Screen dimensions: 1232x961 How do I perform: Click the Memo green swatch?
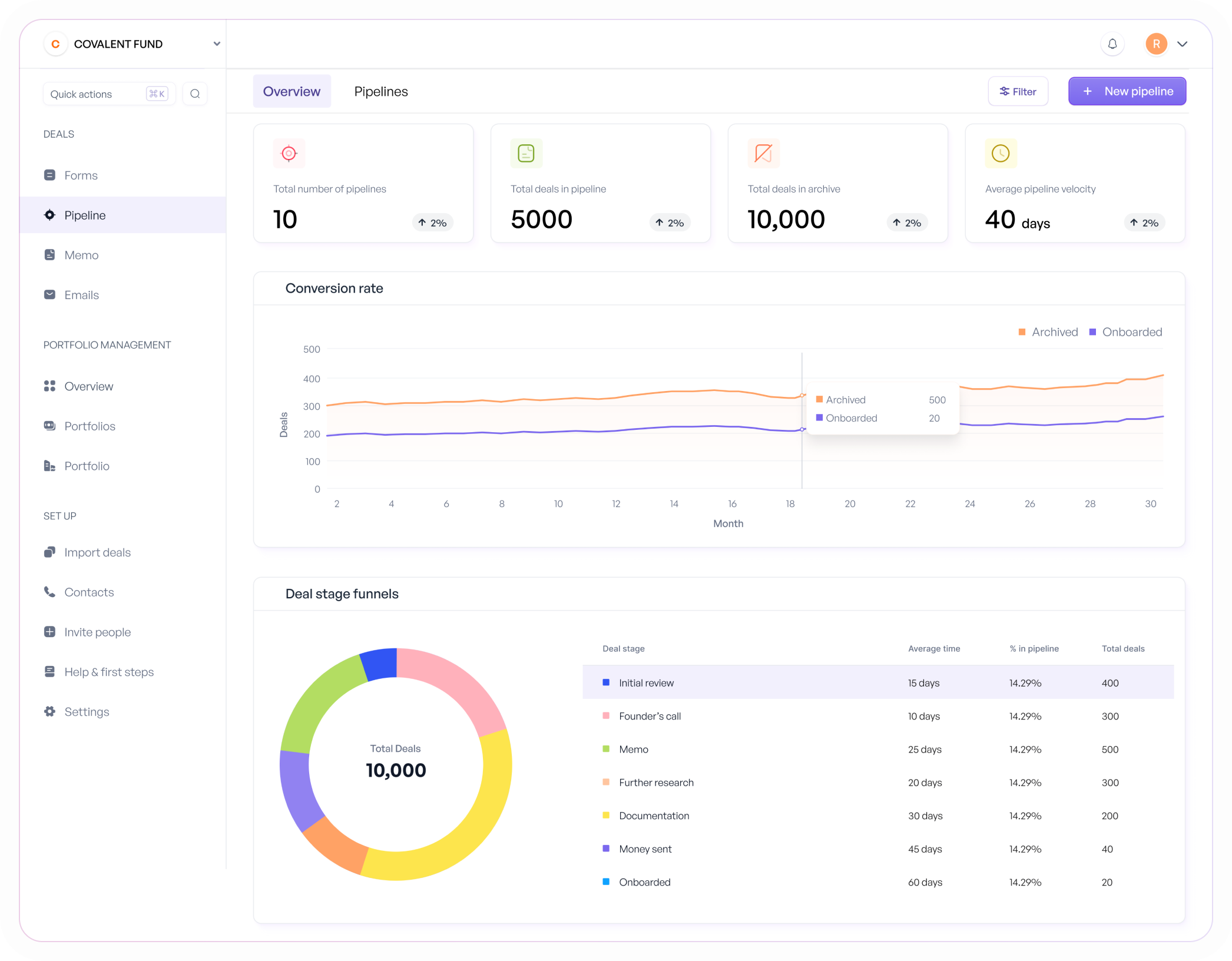[605, 748]
